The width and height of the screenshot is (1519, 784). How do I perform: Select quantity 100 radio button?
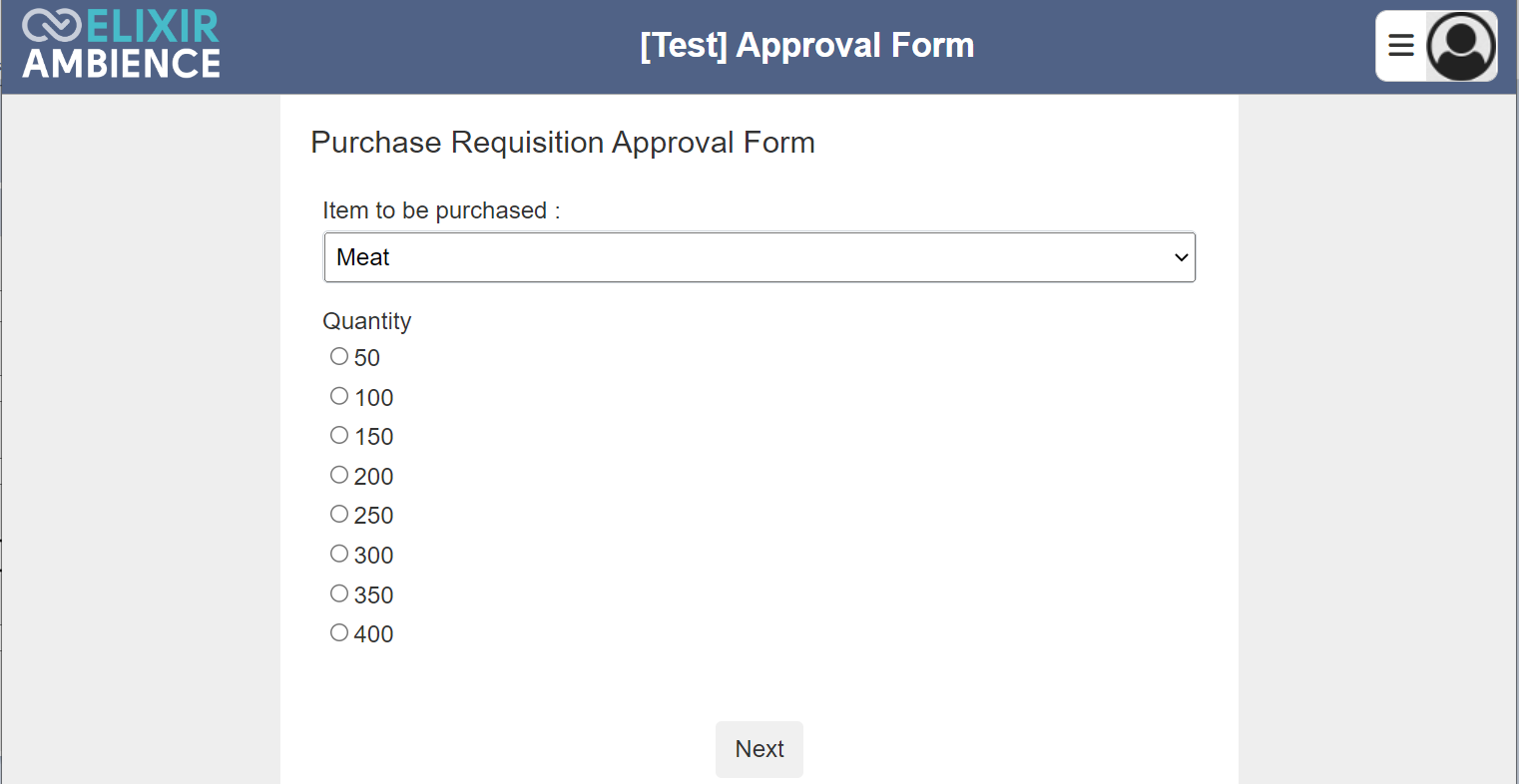click(x=339, y=396)
